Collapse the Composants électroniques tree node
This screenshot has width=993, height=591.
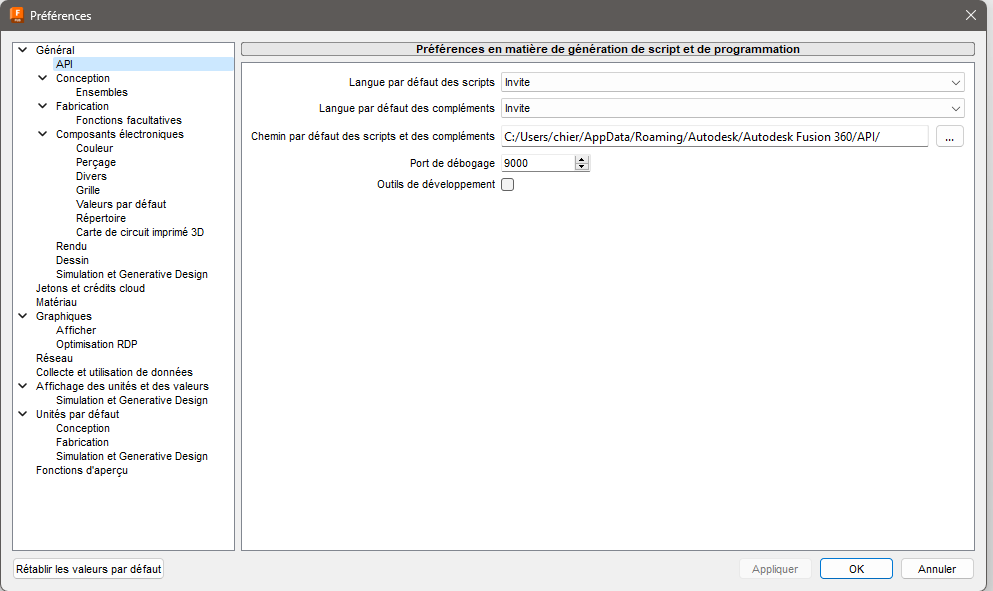42,134
